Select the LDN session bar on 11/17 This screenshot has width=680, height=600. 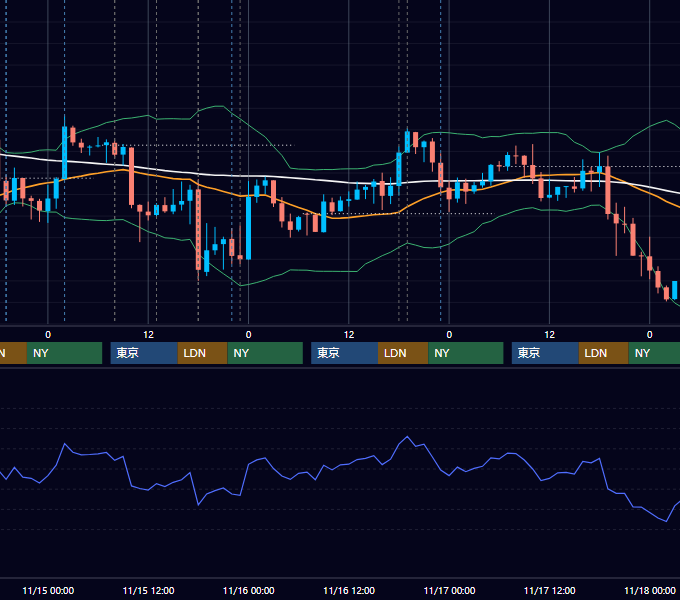pyautogui.click(x=604, y=353)
